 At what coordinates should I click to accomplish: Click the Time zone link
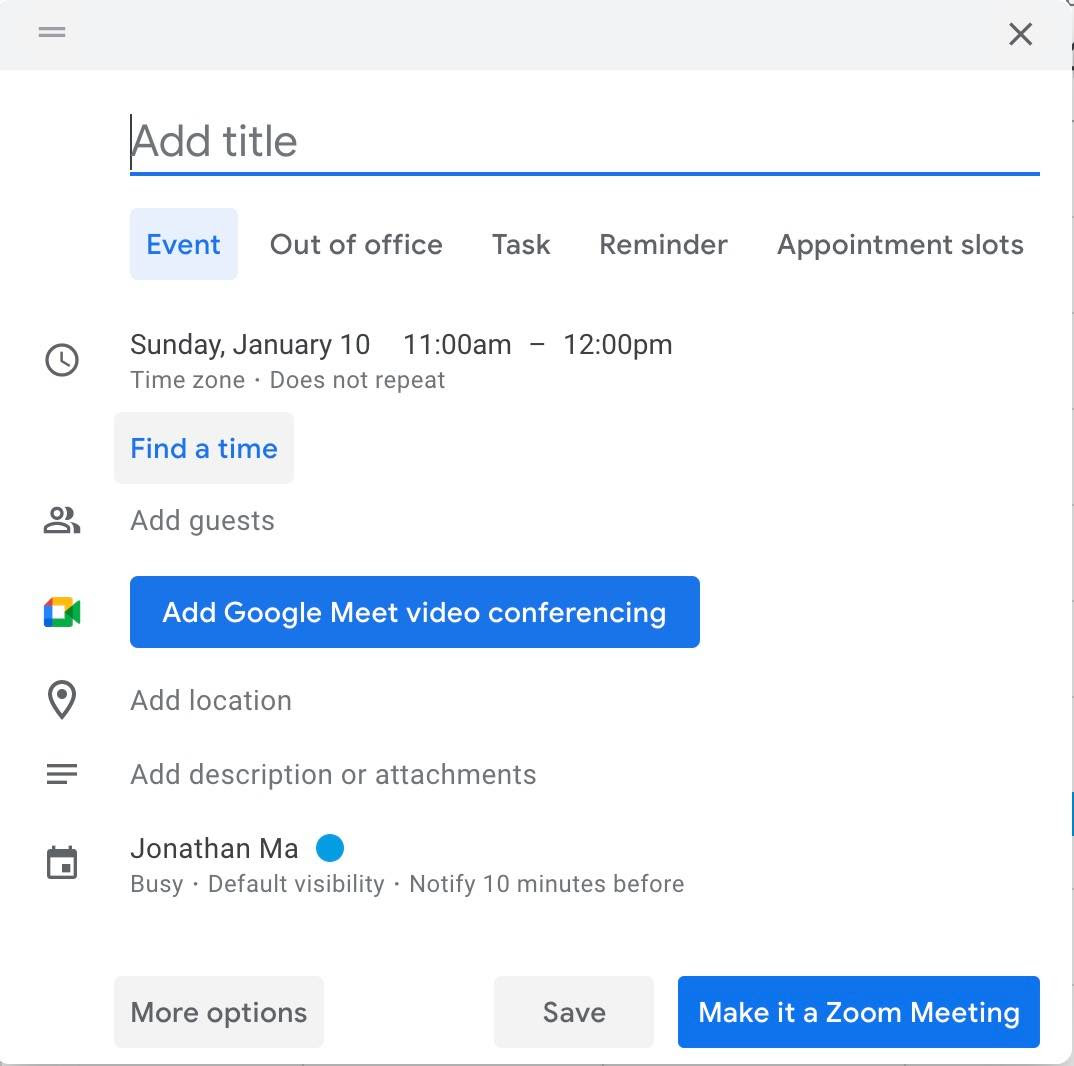click(x=188, y=380)
